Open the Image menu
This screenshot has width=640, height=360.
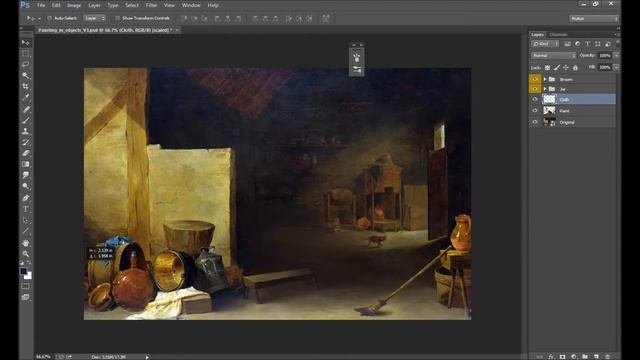(x=74, y=5)
